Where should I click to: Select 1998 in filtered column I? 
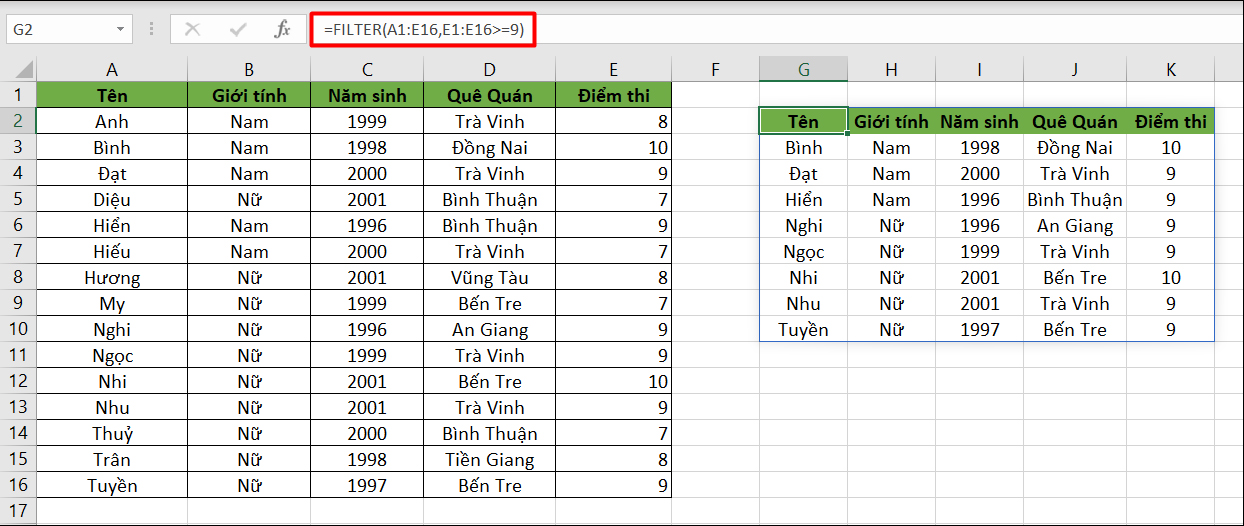(x=979, y=147)
